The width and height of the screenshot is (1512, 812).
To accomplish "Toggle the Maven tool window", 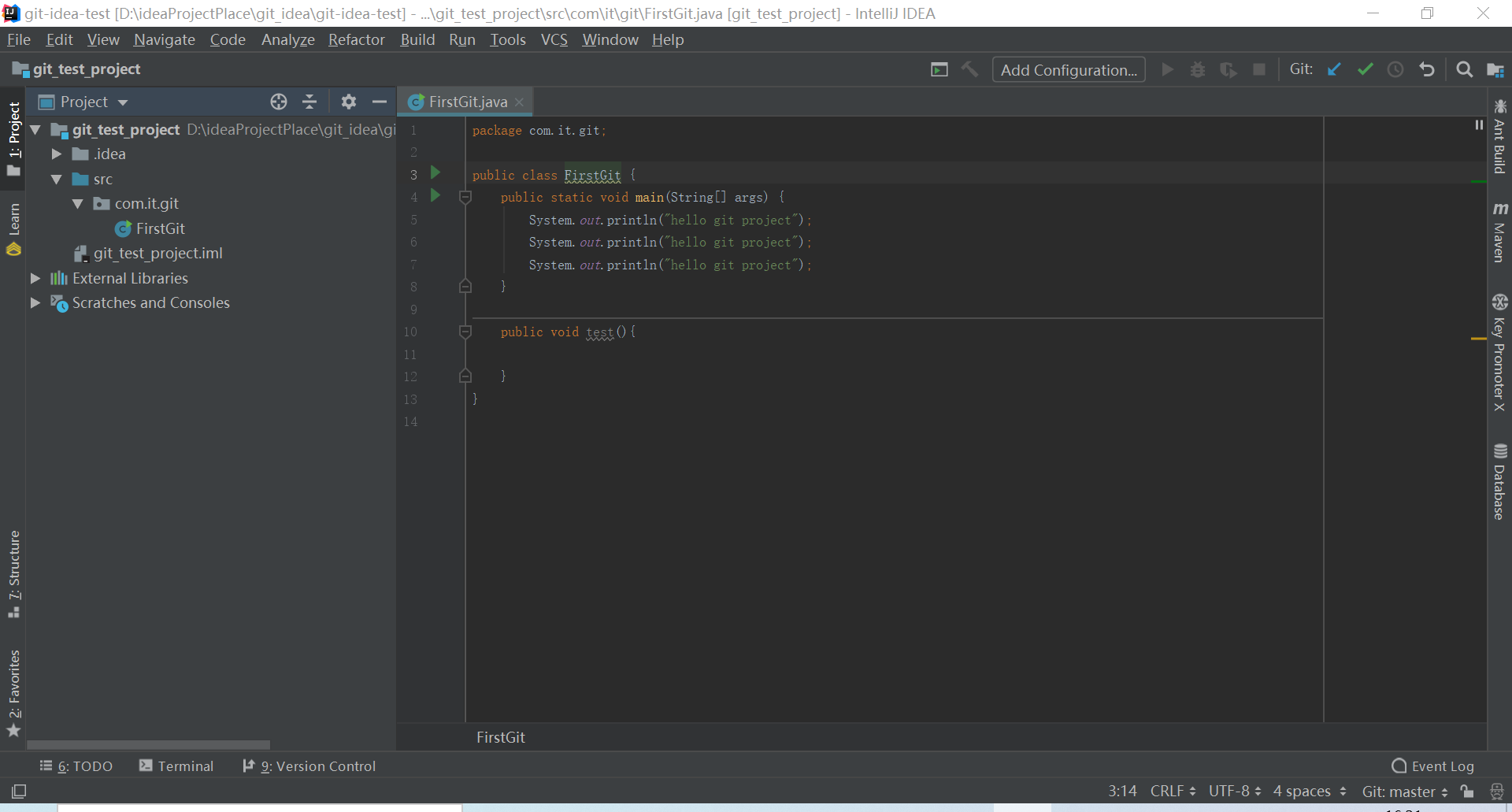I will click(x=1499, y=232).
